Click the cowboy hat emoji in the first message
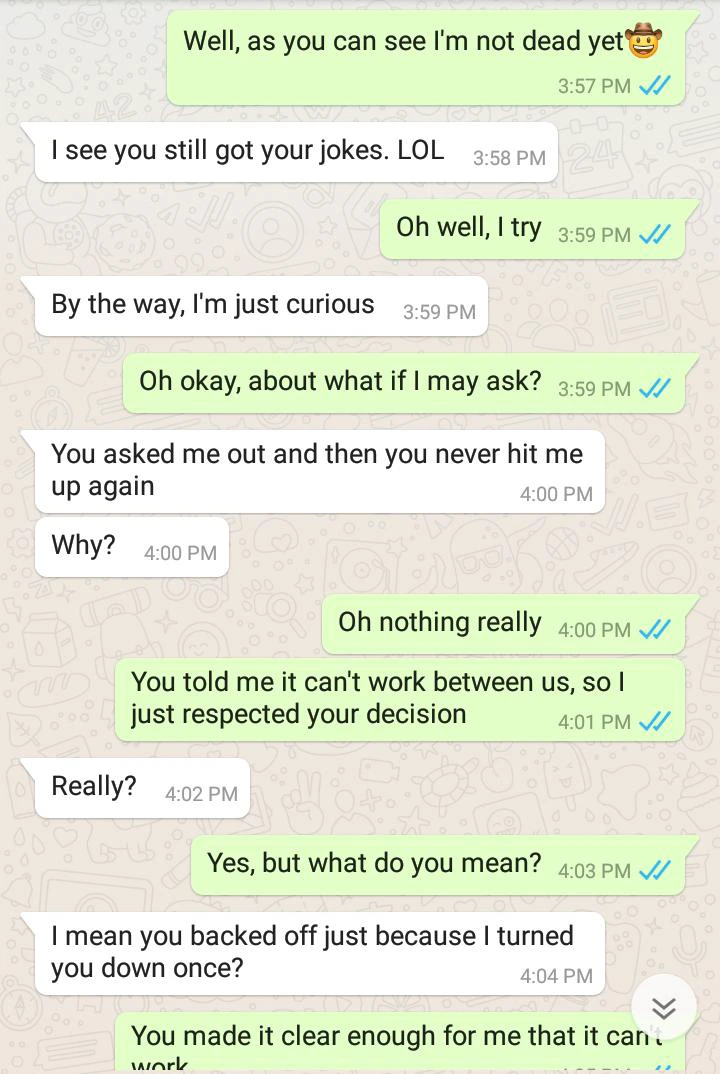Viewport: 720px width, 1074px height. 643,40
